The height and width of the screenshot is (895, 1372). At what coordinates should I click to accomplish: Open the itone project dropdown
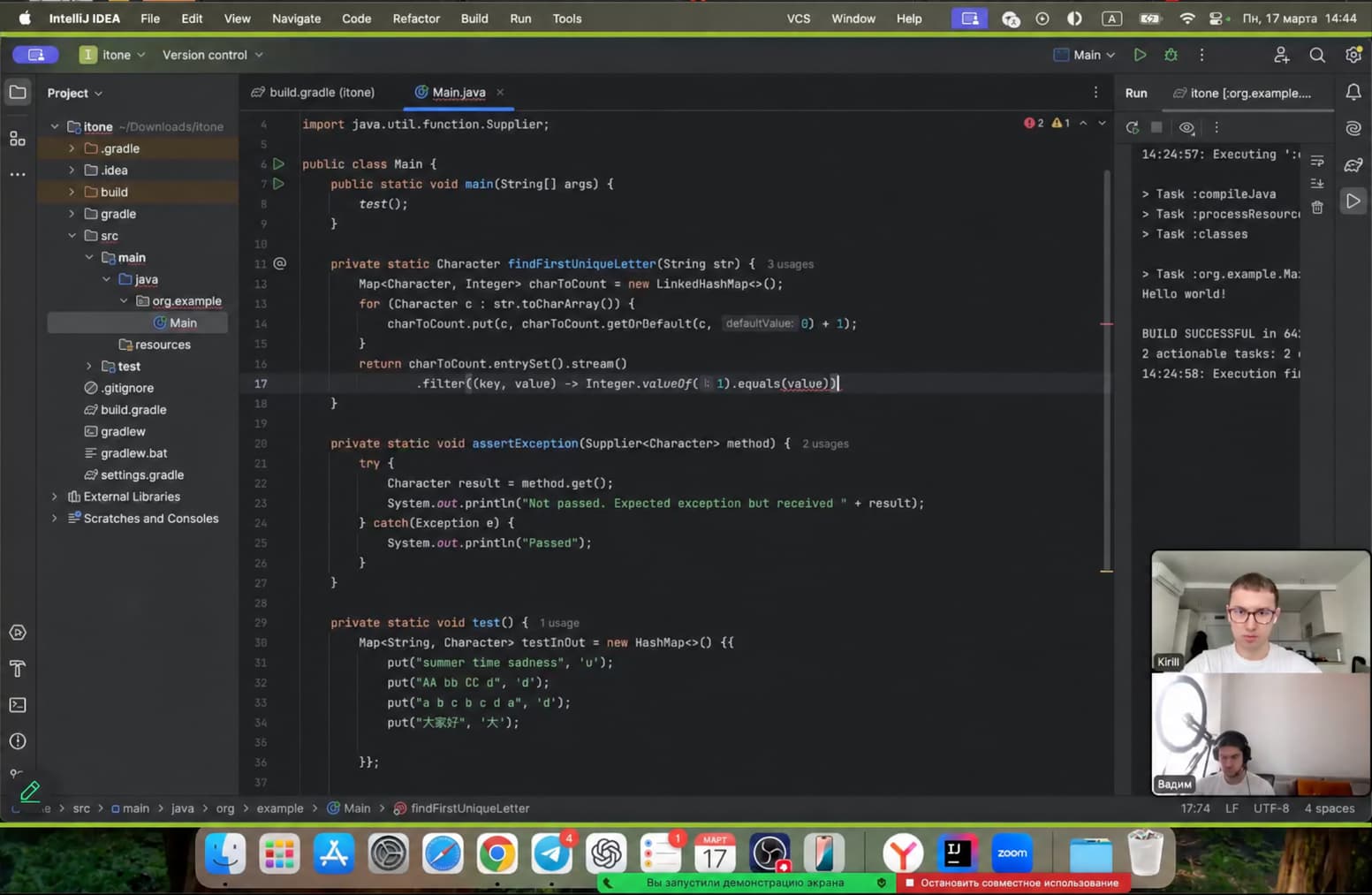click(x=113, y=55)
